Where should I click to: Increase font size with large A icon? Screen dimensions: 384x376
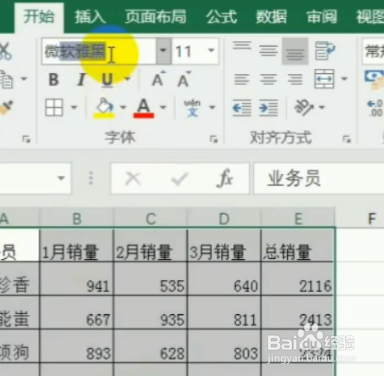point(159,79)
